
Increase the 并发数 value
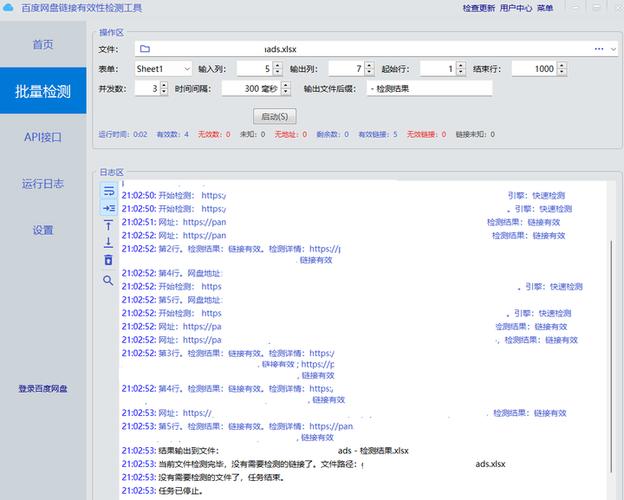(164, 85)
